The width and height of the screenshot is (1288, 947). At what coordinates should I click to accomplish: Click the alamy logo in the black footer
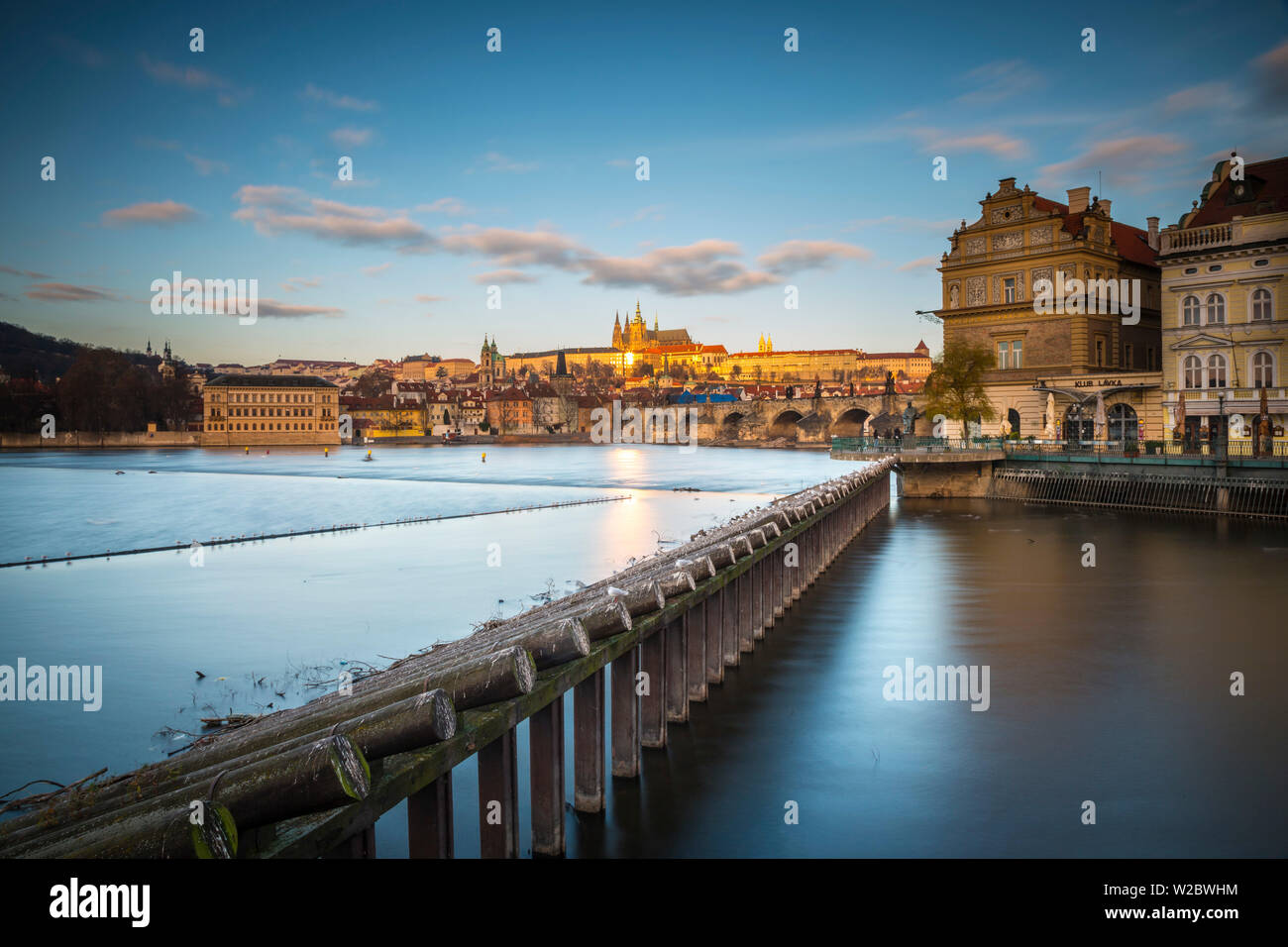100,902
